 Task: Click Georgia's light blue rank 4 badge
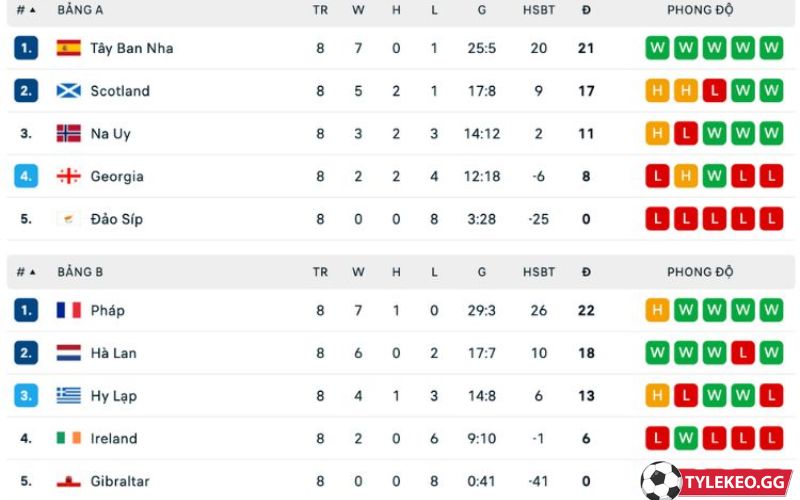tap(26, 176)
